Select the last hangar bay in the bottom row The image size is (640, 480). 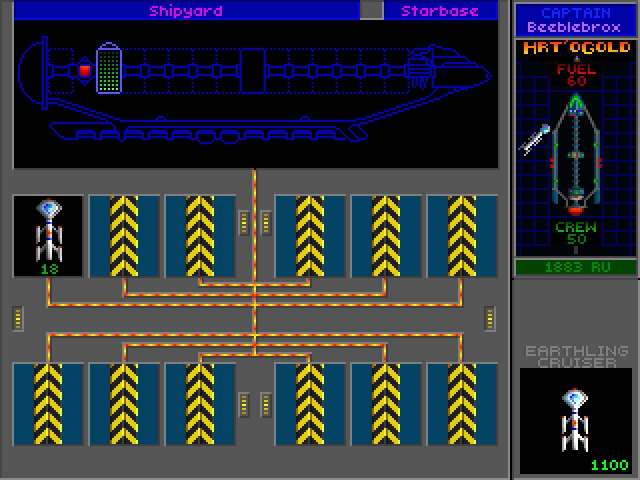pos(462,404)
